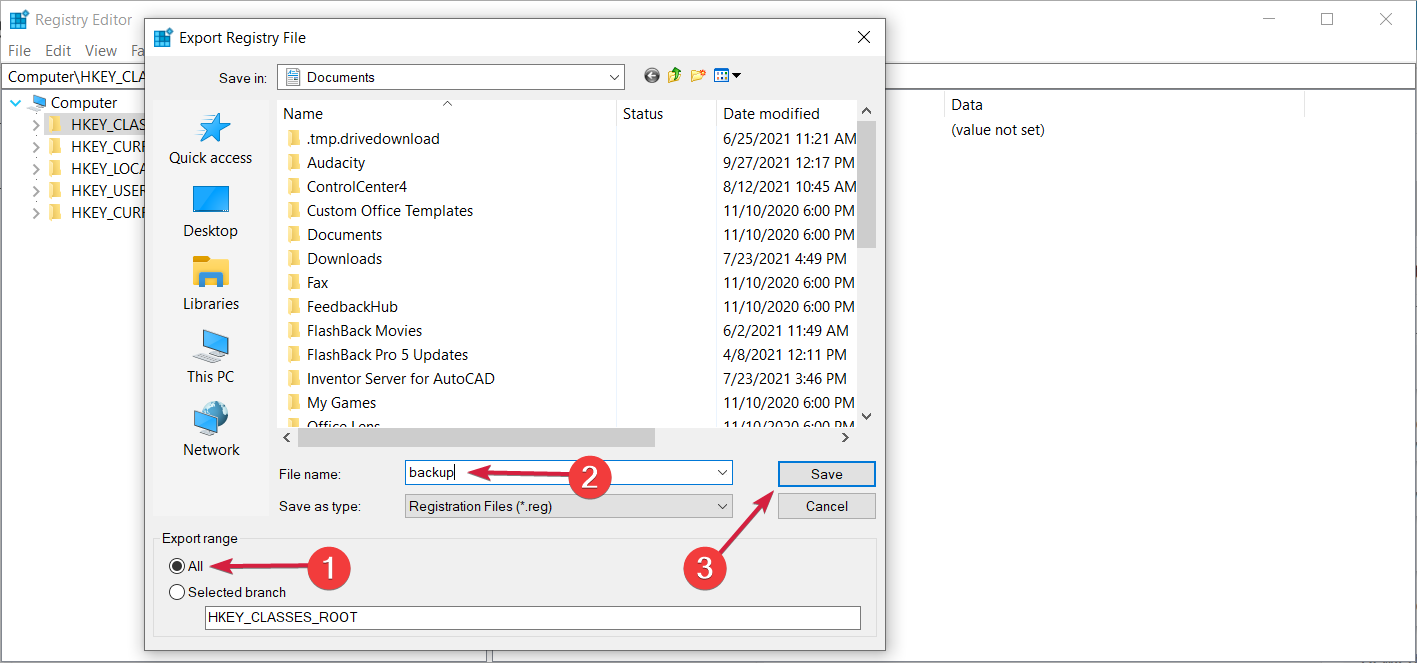Open Libraries in places bar
Viewport: 1417px width, 663px height.
pos(210,285)
